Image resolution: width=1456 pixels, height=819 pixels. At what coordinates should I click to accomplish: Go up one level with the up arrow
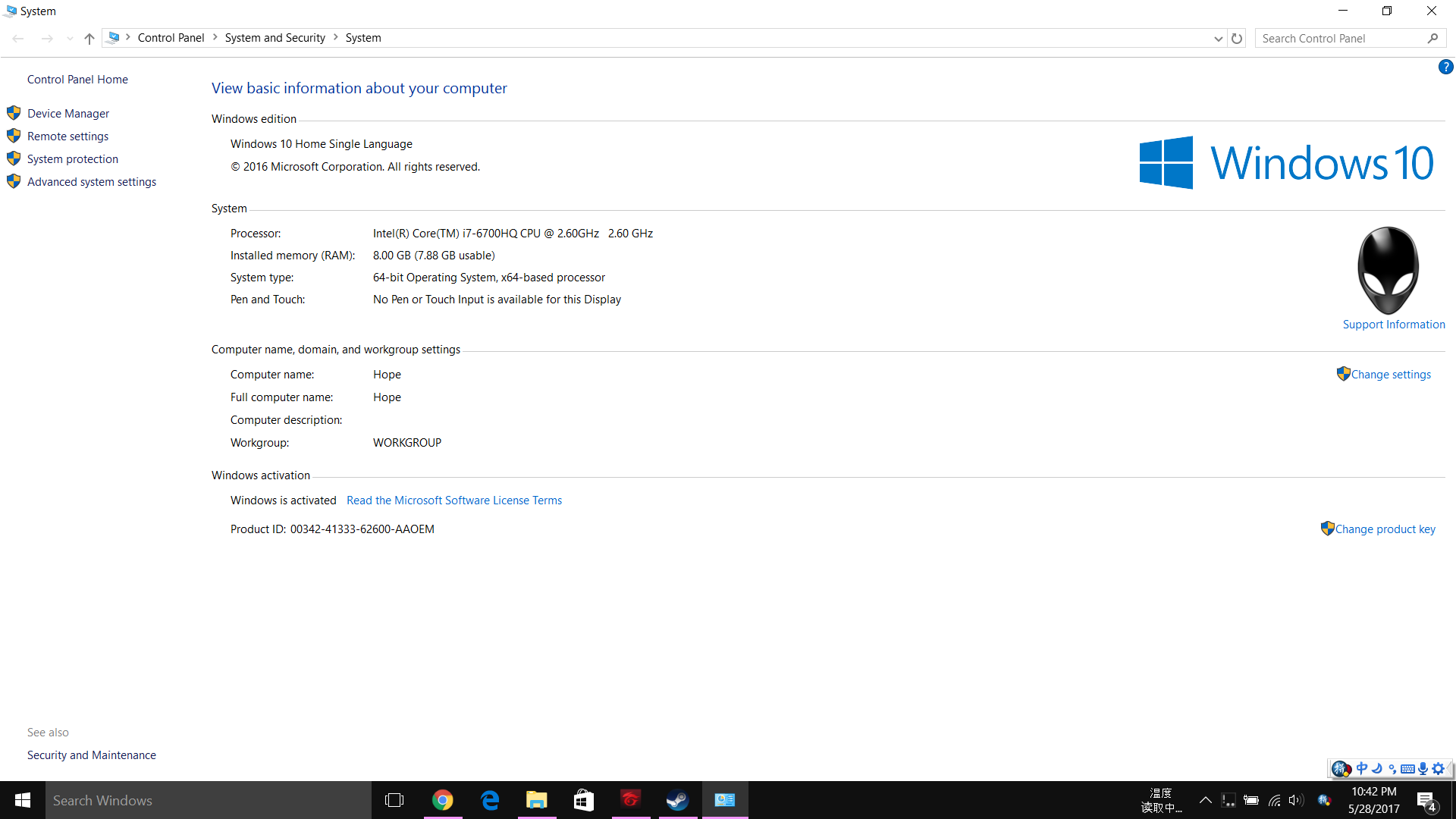89,38
